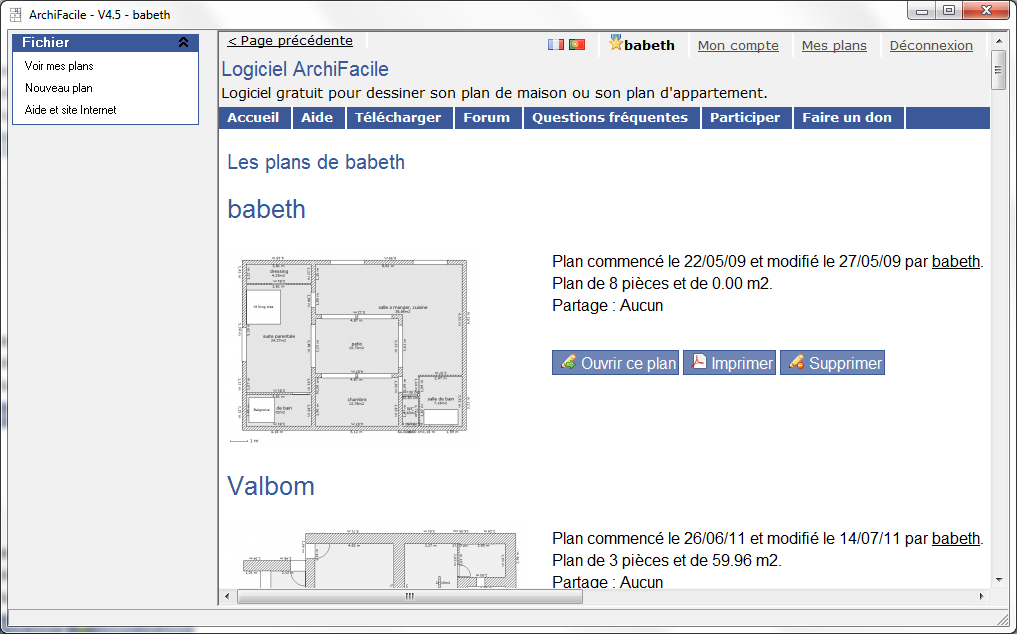Open the Mon compte link
Screen dimensions: 1017x634
(738, 45)
